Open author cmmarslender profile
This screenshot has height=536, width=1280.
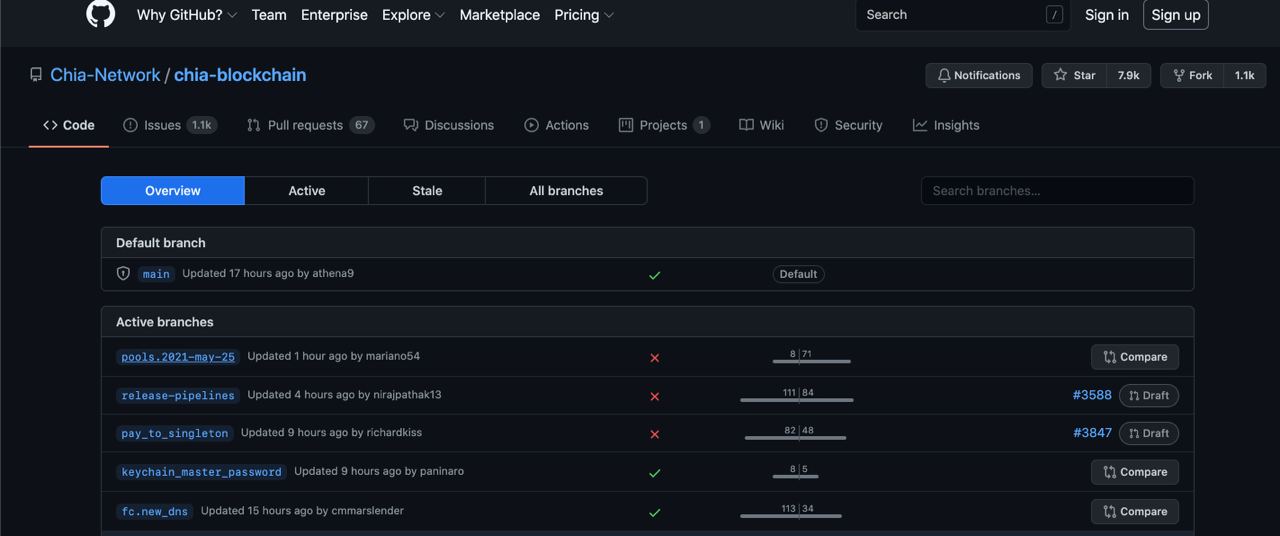tap(368, 510)
